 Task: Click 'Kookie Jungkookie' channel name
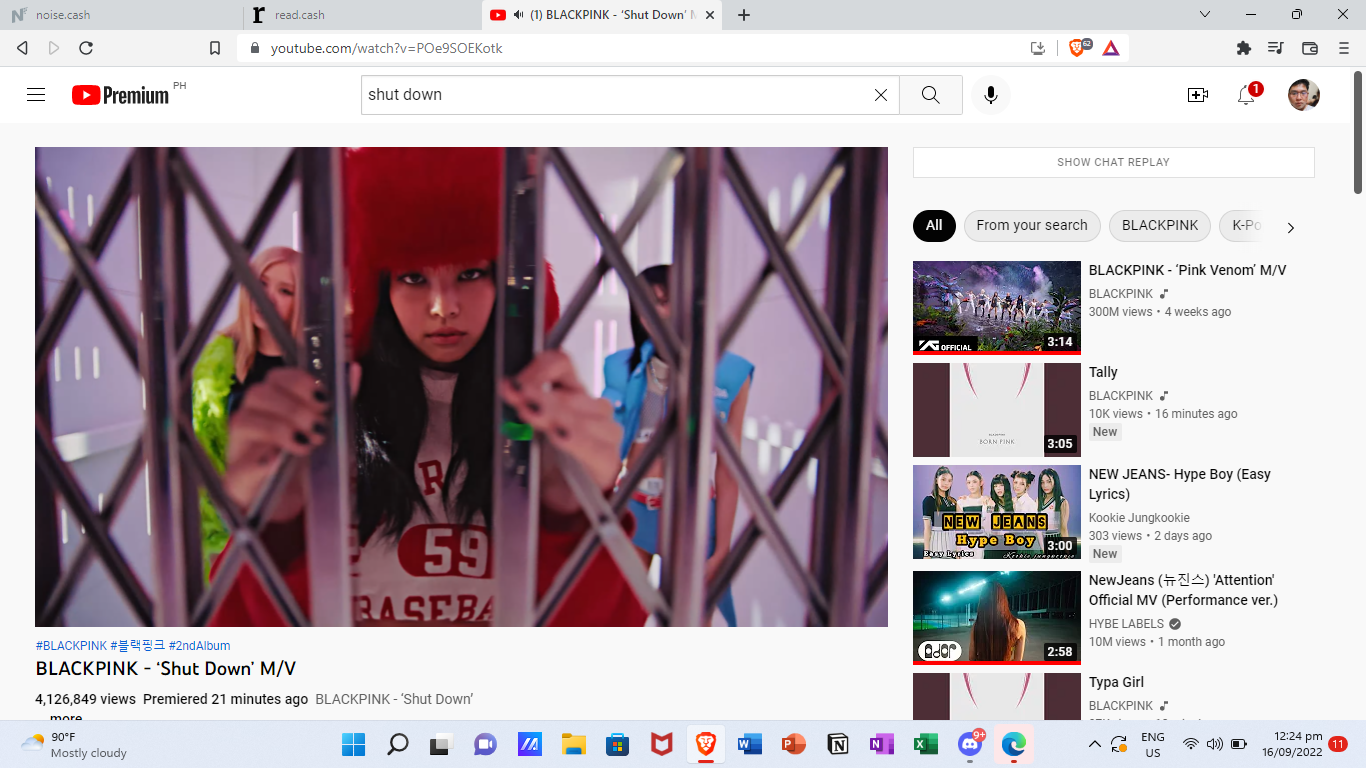(x=1139, y=518)
